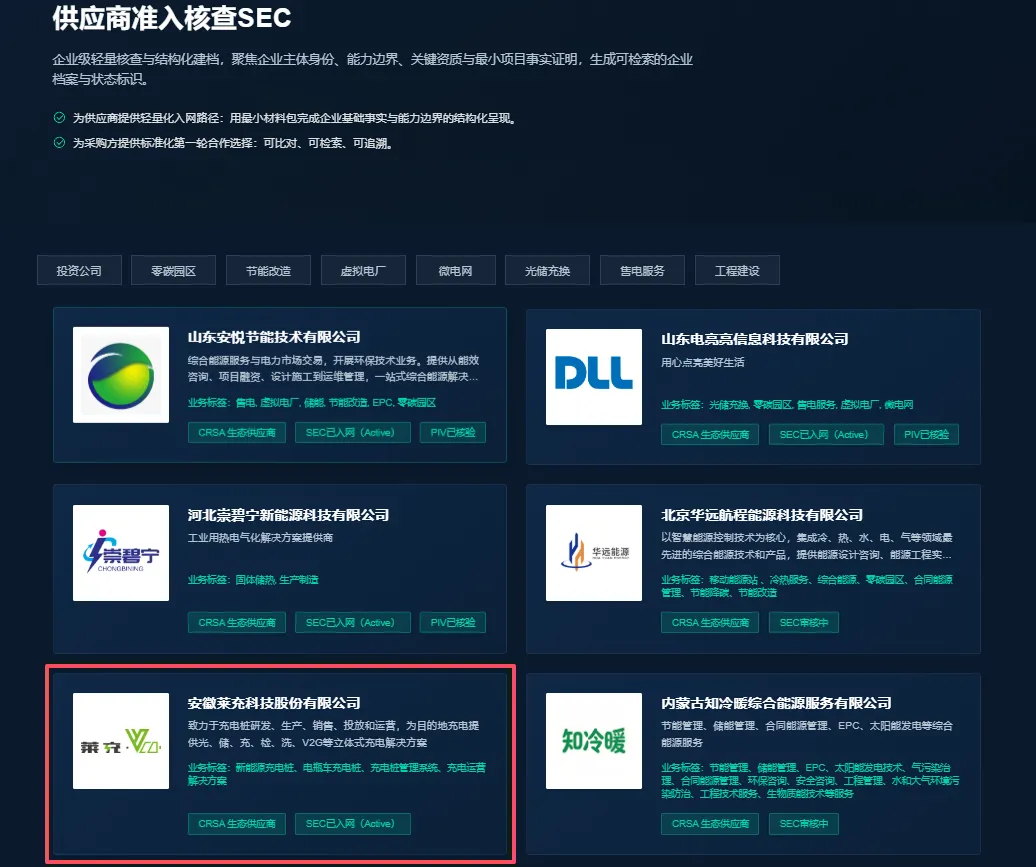
Task: Select the 虚拟电厂 filter tab
Action: [363, 270]
